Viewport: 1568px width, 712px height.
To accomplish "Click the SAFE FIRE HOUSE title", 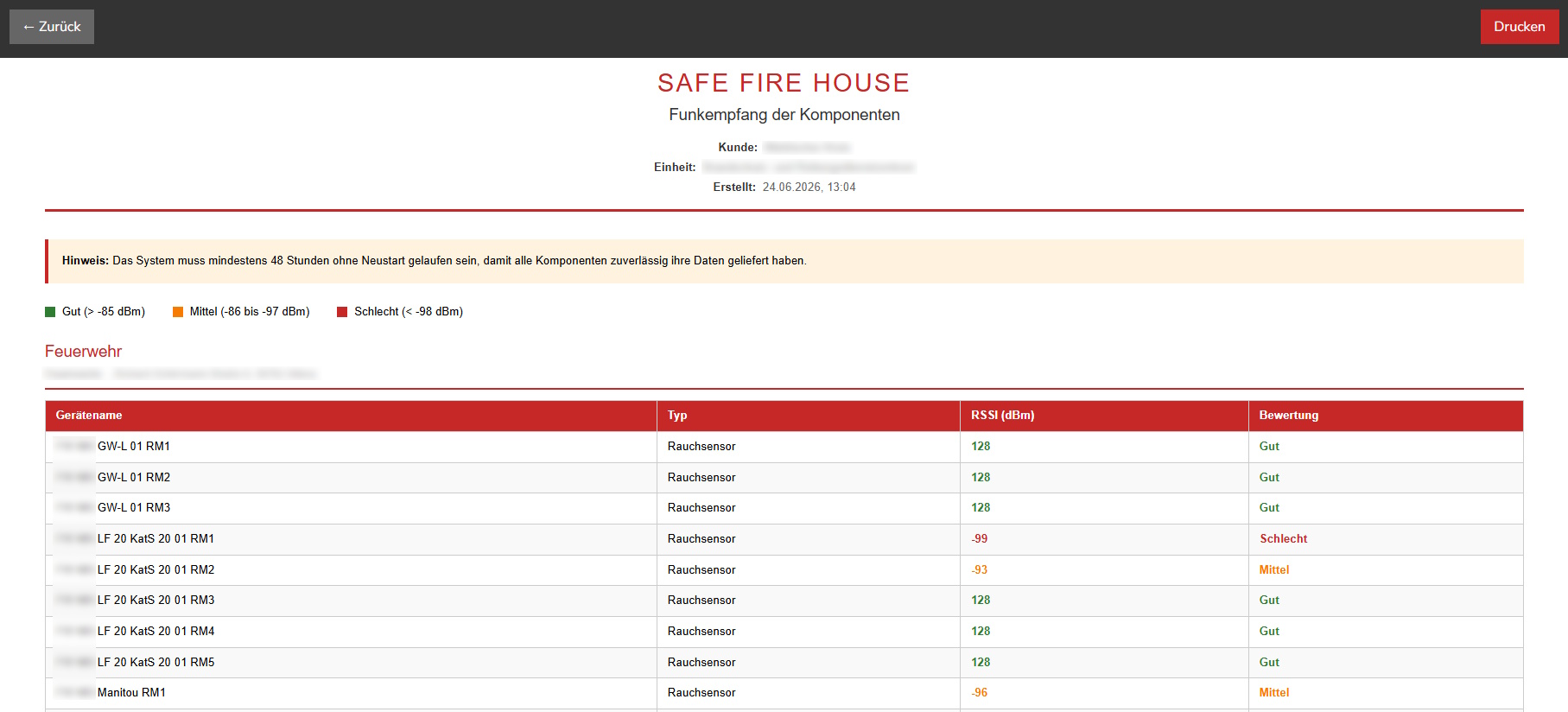I will point(784,83).
